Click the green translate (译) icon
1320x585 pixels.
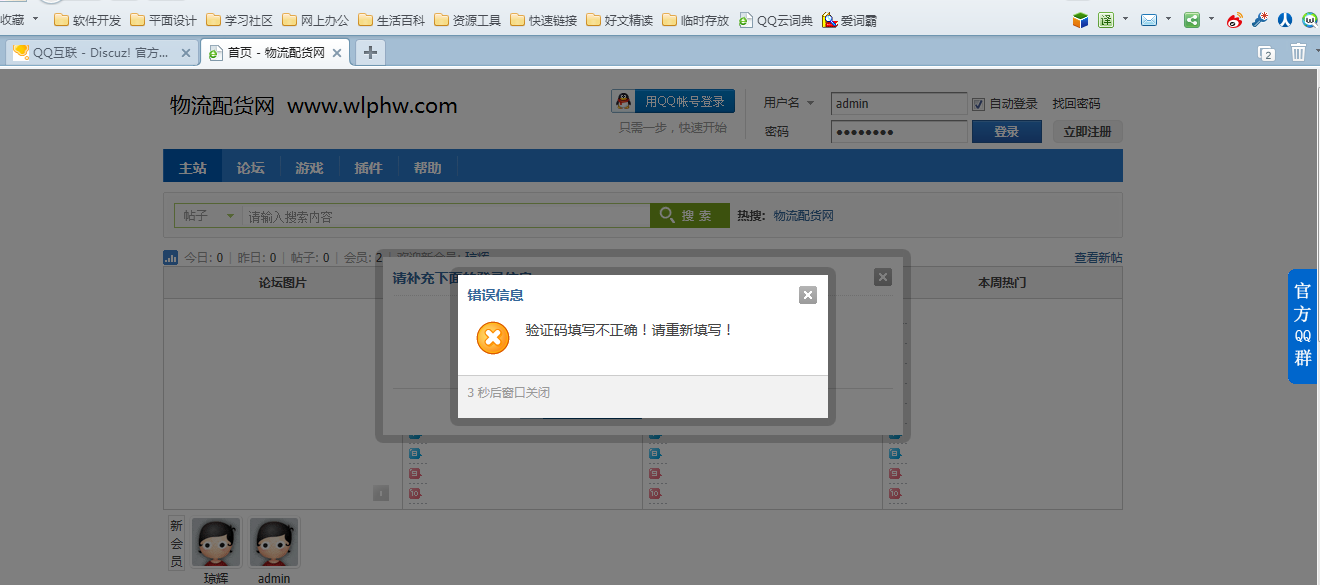[1106, 20]
